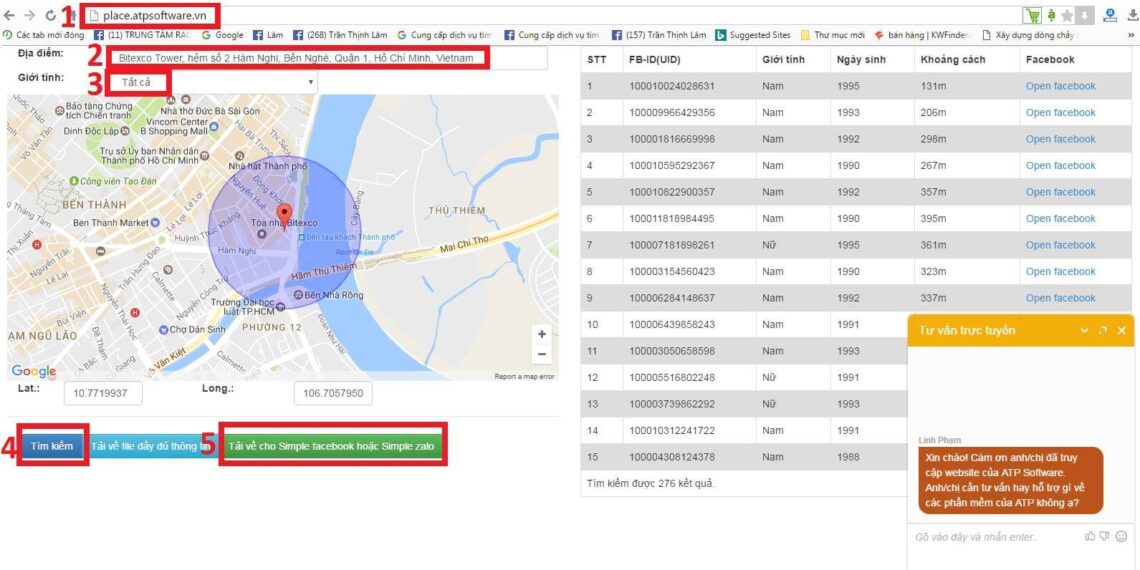This screenshot has width=1140, height=570.
Task: Reload the page with the refresh icon
Action: (x=50, y=15)
